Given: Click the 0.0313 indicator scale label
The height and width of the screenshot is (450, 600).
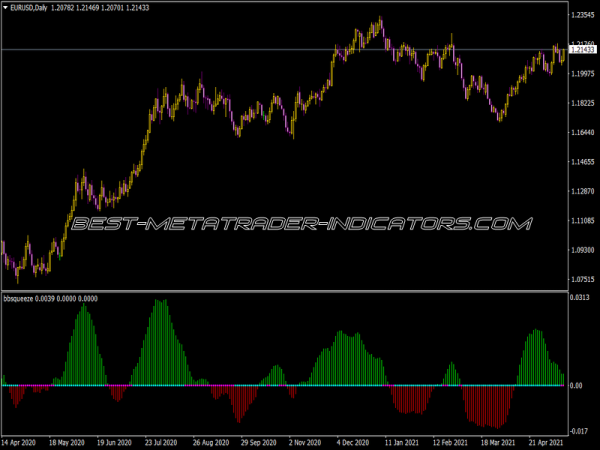Looking at the screenshot, I should [x=580, y=298].
